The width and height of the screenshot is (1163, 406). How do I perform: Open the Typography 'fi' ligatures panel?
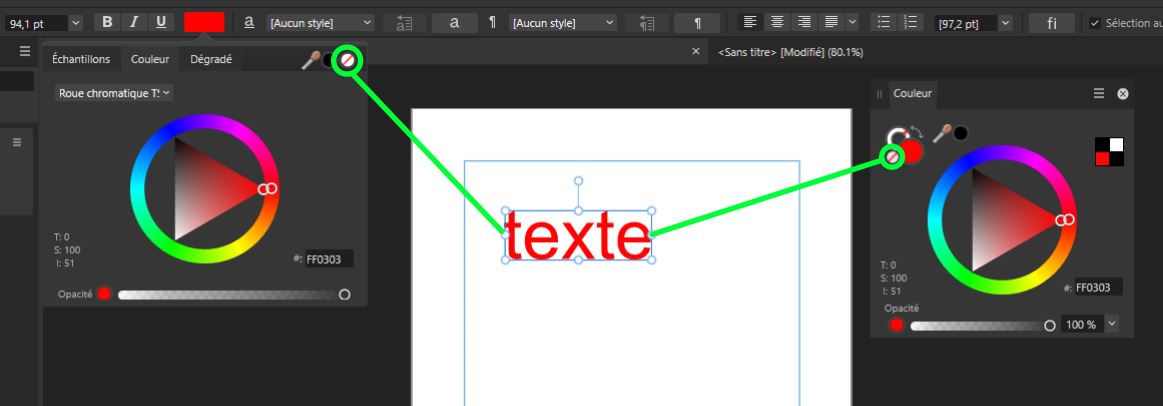click(1052, 23)
